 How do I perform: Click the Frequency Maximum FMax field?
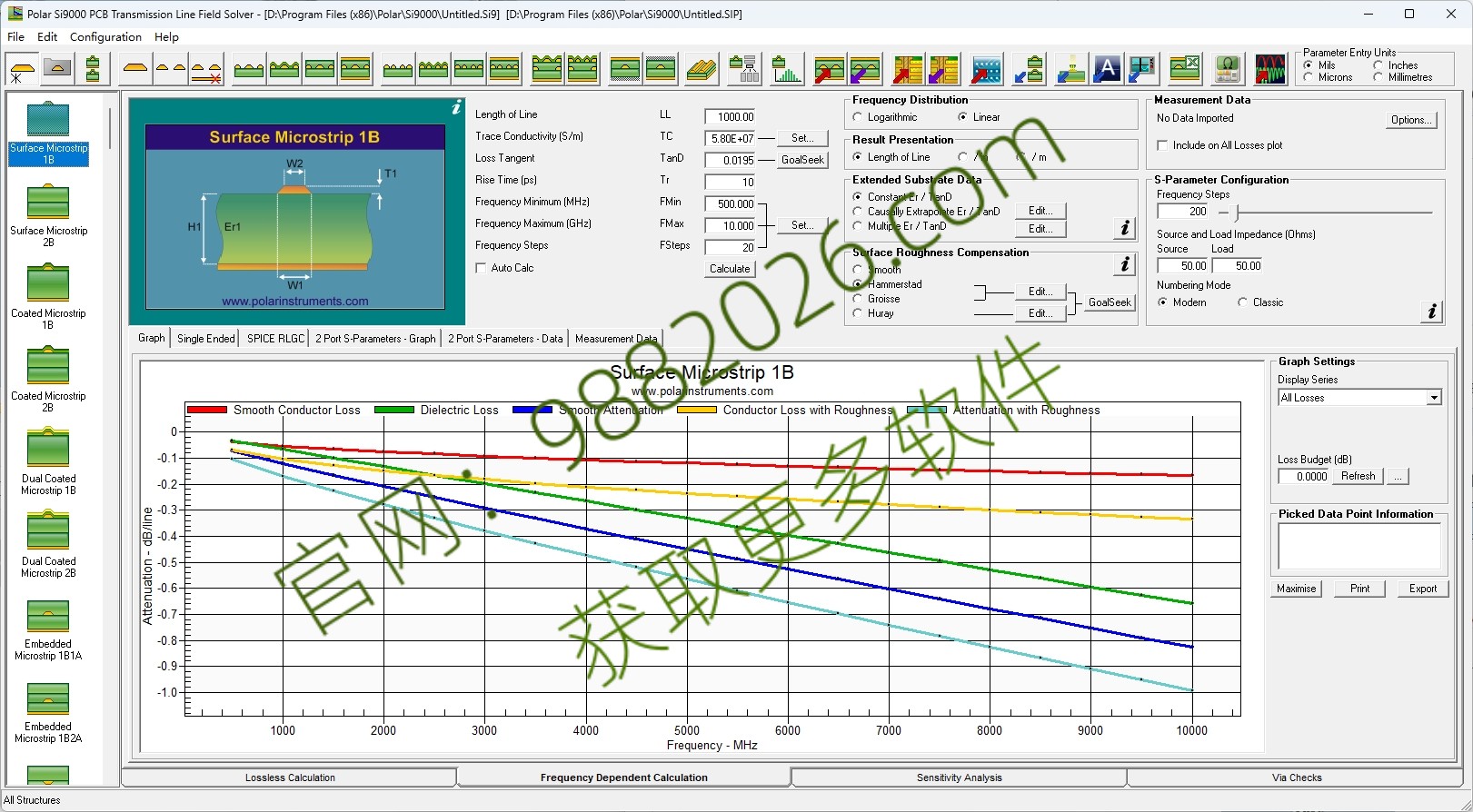pos(730,225)
